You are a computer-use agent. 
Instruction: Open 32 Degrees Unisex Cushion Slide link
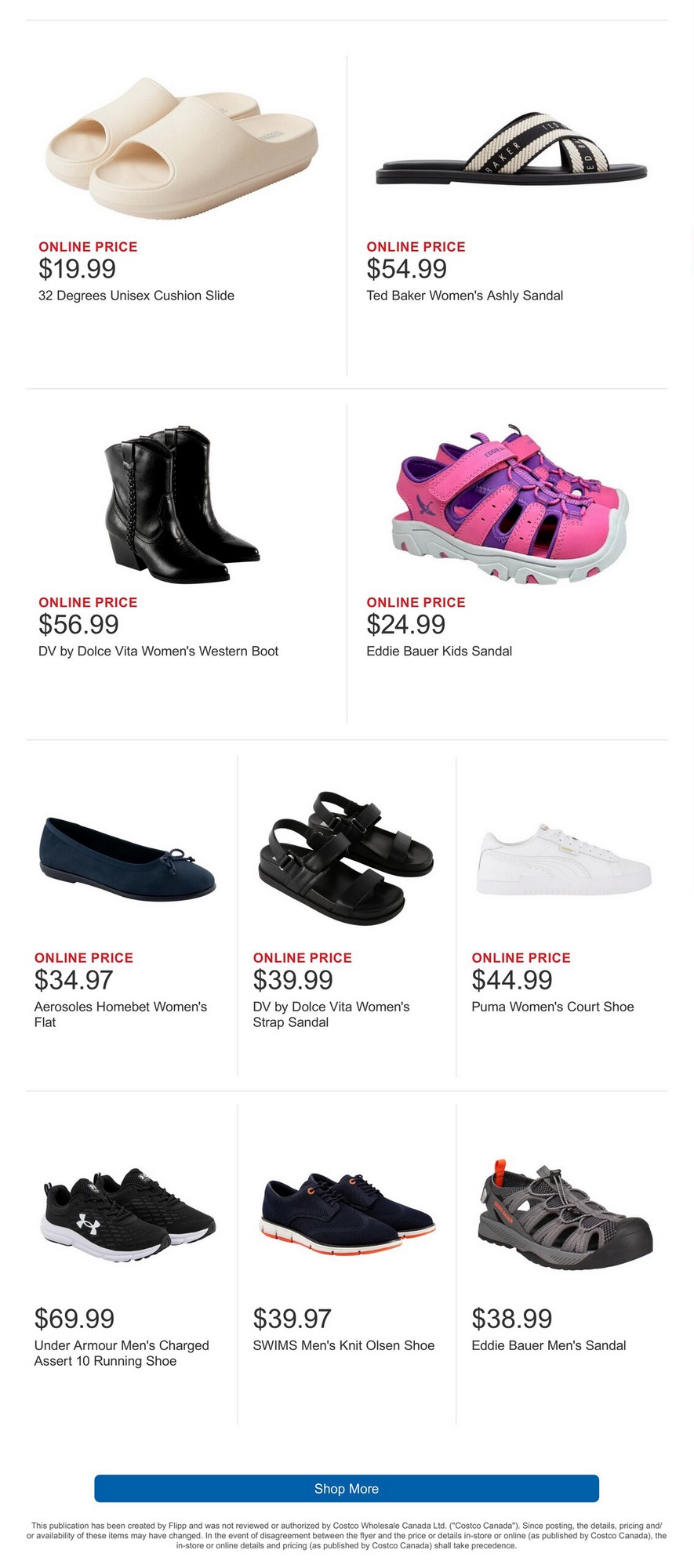[136, 296]
